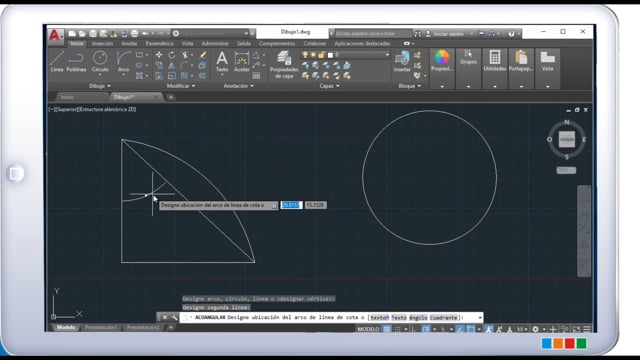The width and height of the screenshot is (640, 360).
Task: Select the Polilínea tool
Action: pos(76,61)
